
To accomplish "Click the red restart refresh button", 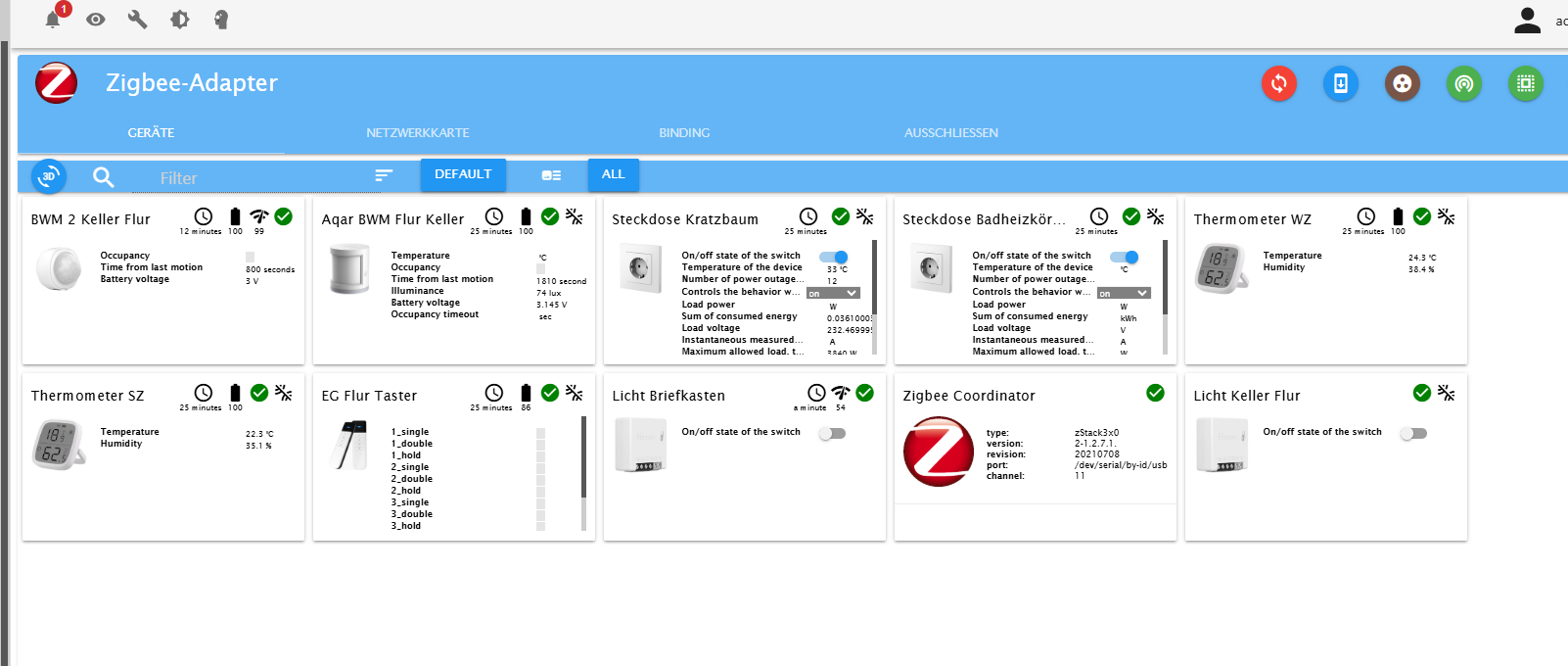I will pos(1279,83).
